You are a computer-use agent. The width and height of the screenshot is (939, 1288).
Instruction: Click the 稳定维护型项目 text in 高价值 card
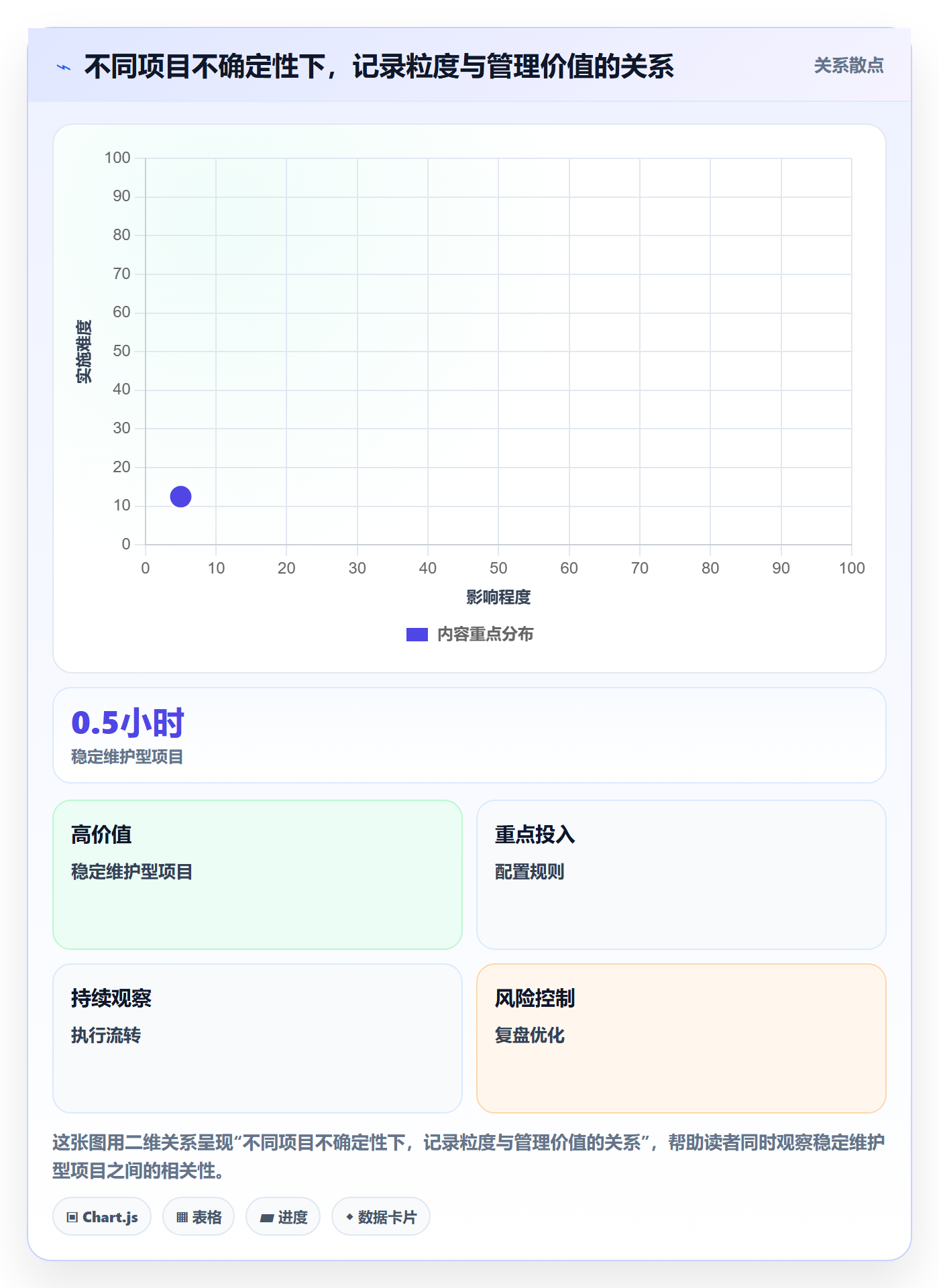[132, 871]
